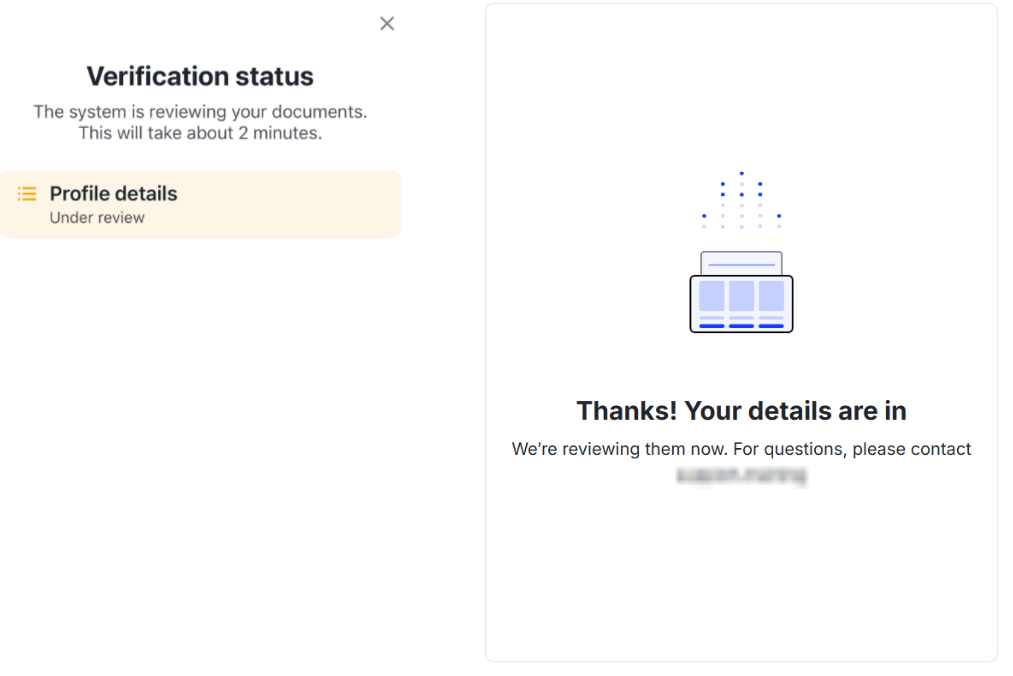
Task: Select the Profile details step
Action: (114, 194)
